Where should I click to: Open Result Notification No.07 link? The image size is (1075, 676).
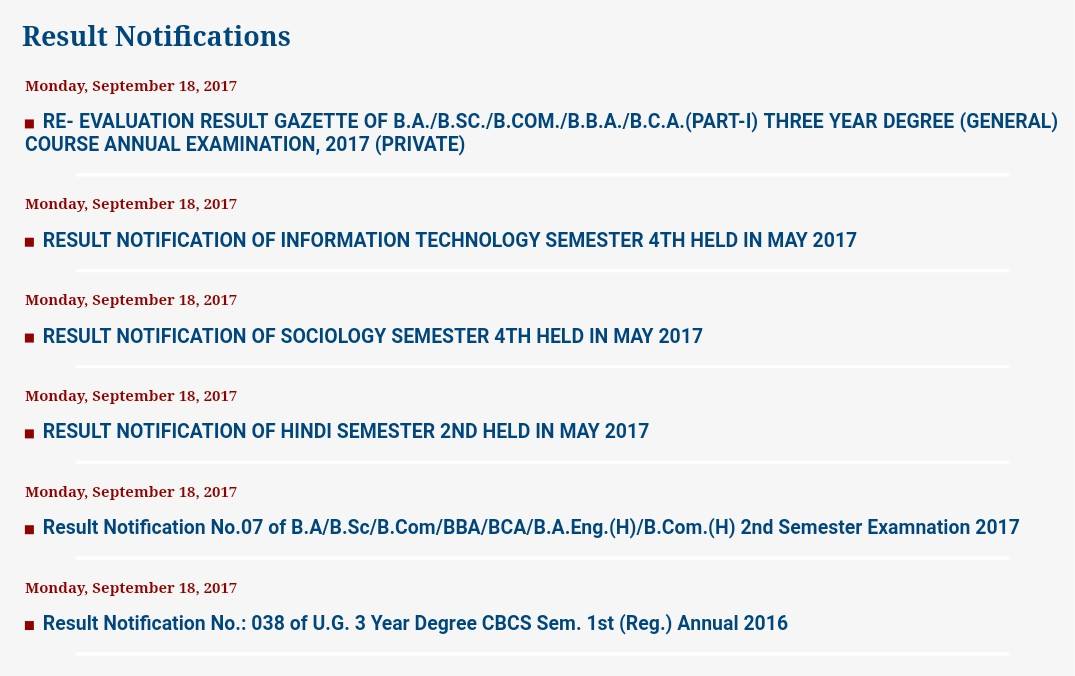[531, 527]
